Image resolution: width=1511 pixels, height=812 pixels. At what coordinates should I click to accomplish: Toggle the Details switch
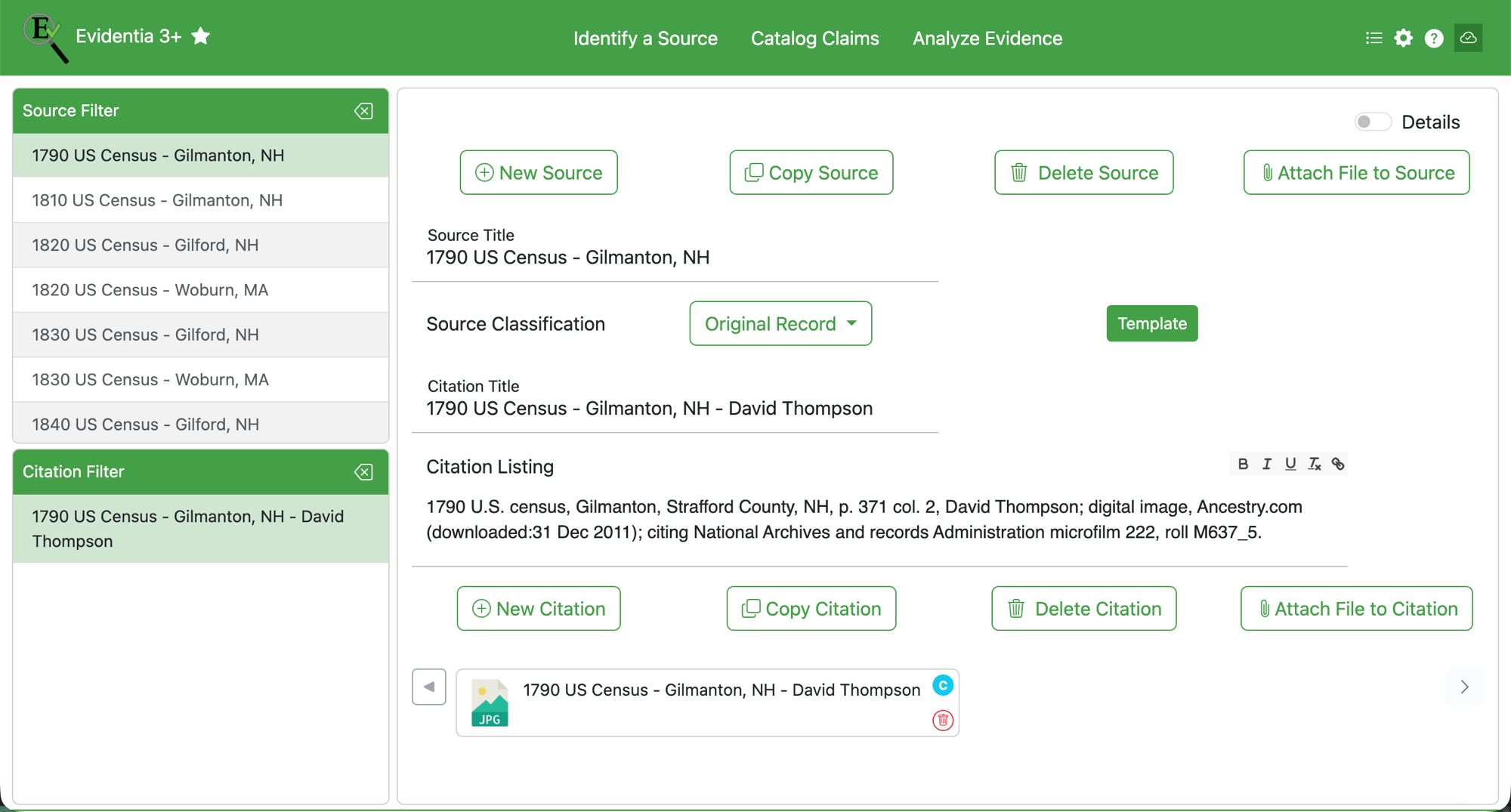click(1373, 122)
